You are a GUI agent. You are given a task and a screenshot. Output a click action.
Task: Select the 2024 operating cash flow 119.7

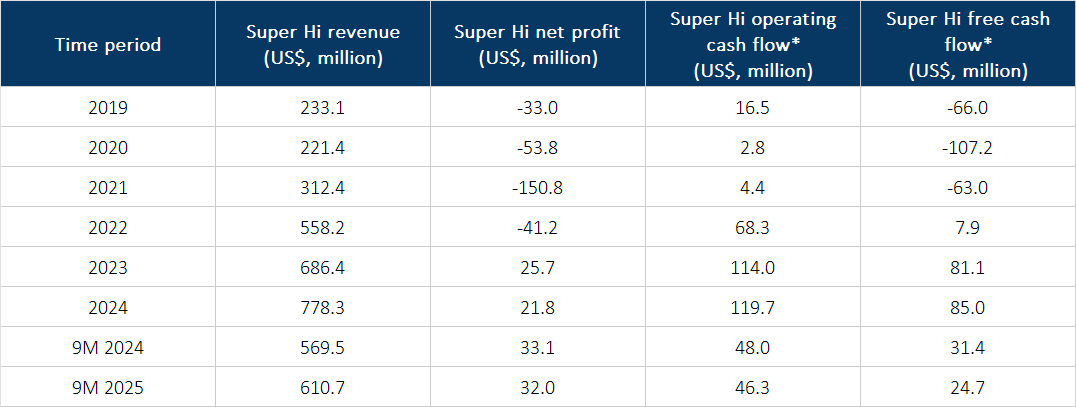[752, 307]
